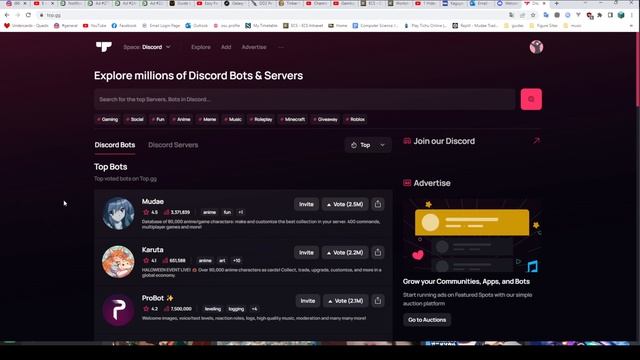640x360 pixels.
Task: Select the Music tag
Action: [233, 119]
